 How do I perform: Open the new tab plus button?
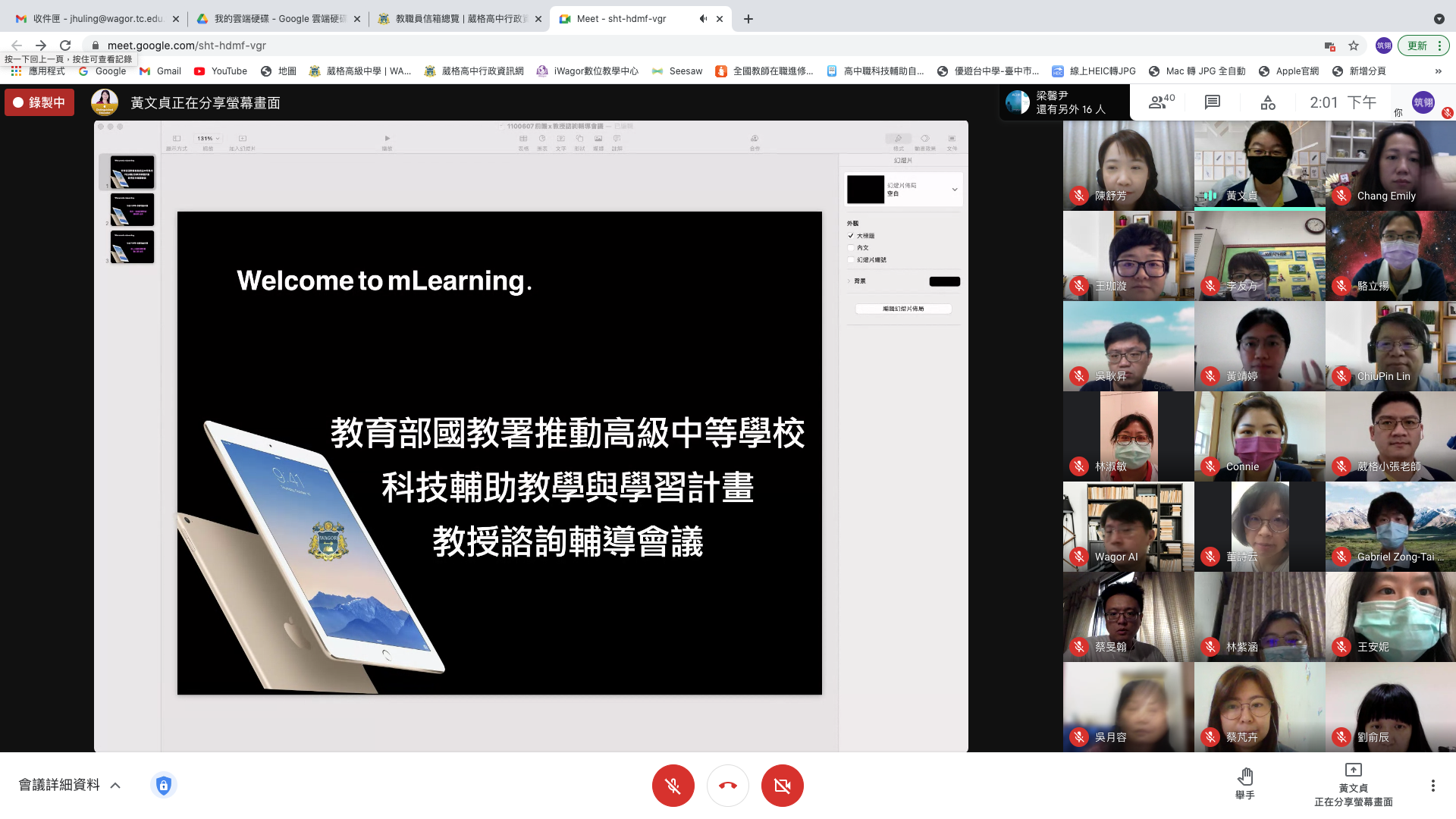(748, 19)
